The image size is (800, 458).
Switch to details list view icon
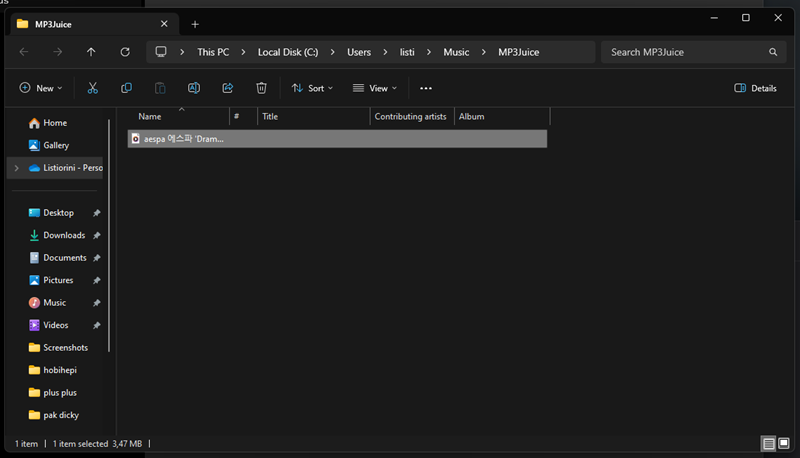click(768, 444)
